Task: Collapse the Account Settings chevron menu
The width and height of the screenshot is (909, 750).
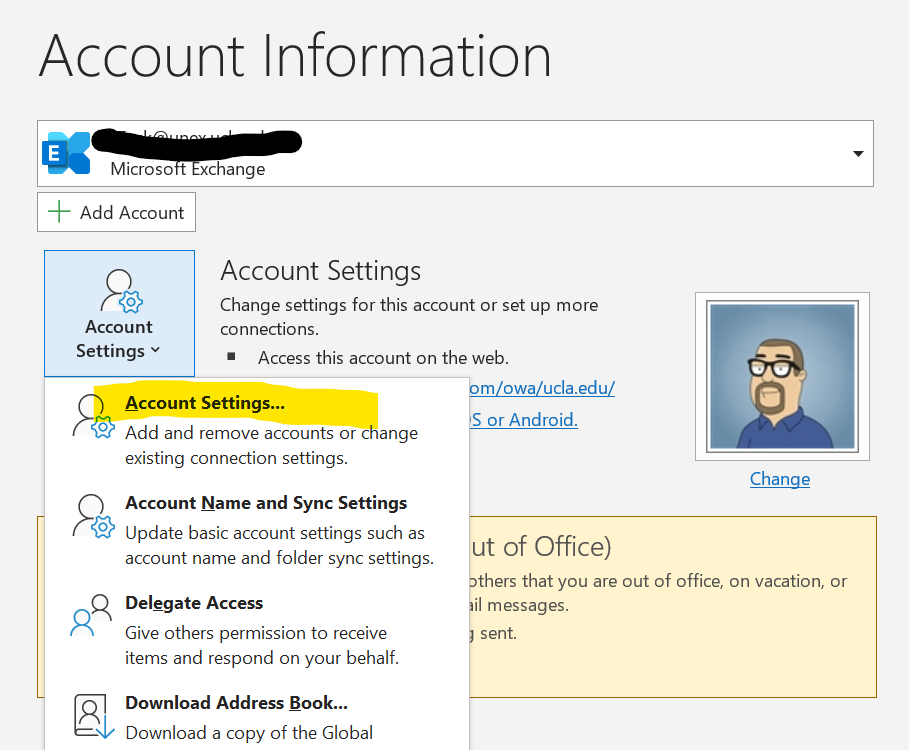Action: 155,351
